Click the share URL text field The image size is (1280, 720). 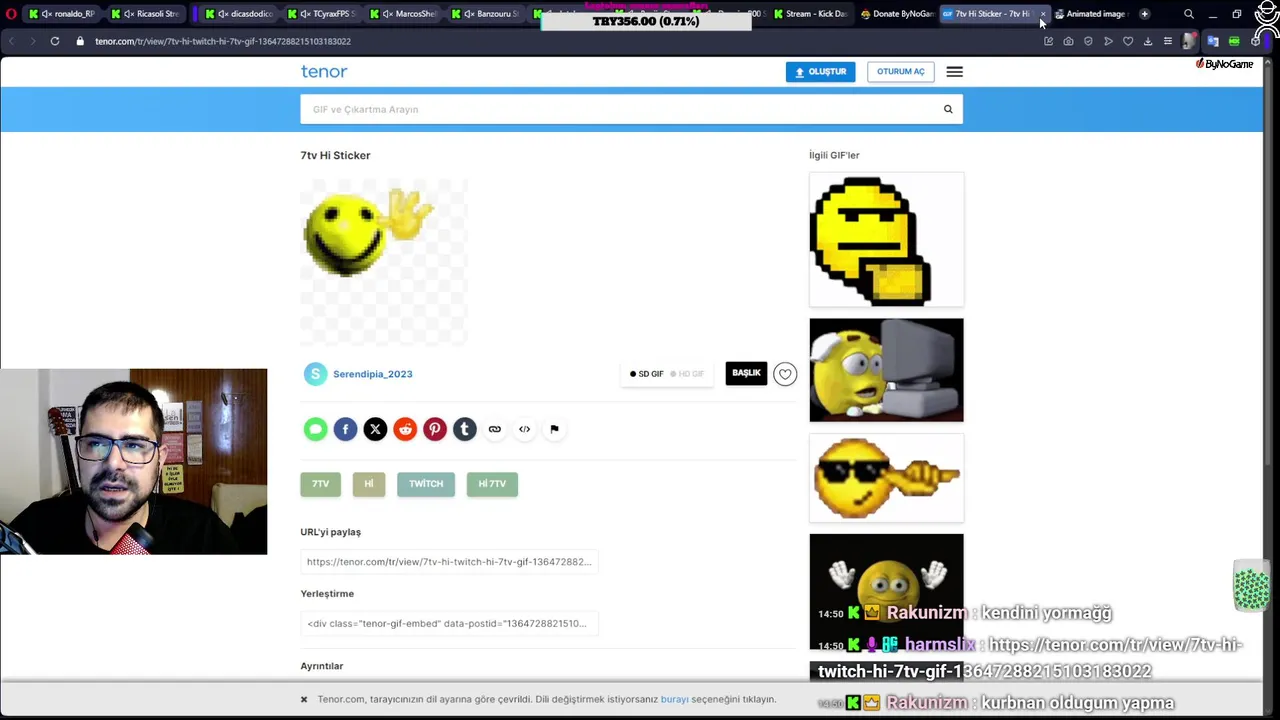(449, 562)
